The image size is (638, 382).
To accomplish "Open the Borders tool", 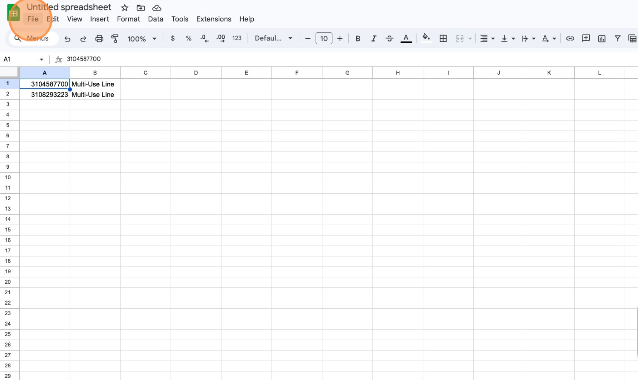I will click(x=444, y=39).
